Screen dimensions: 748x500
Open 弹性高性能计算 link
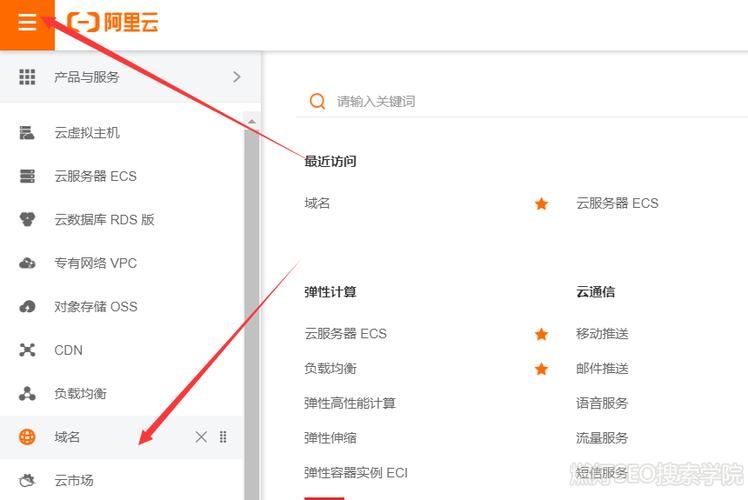point(350,403)
